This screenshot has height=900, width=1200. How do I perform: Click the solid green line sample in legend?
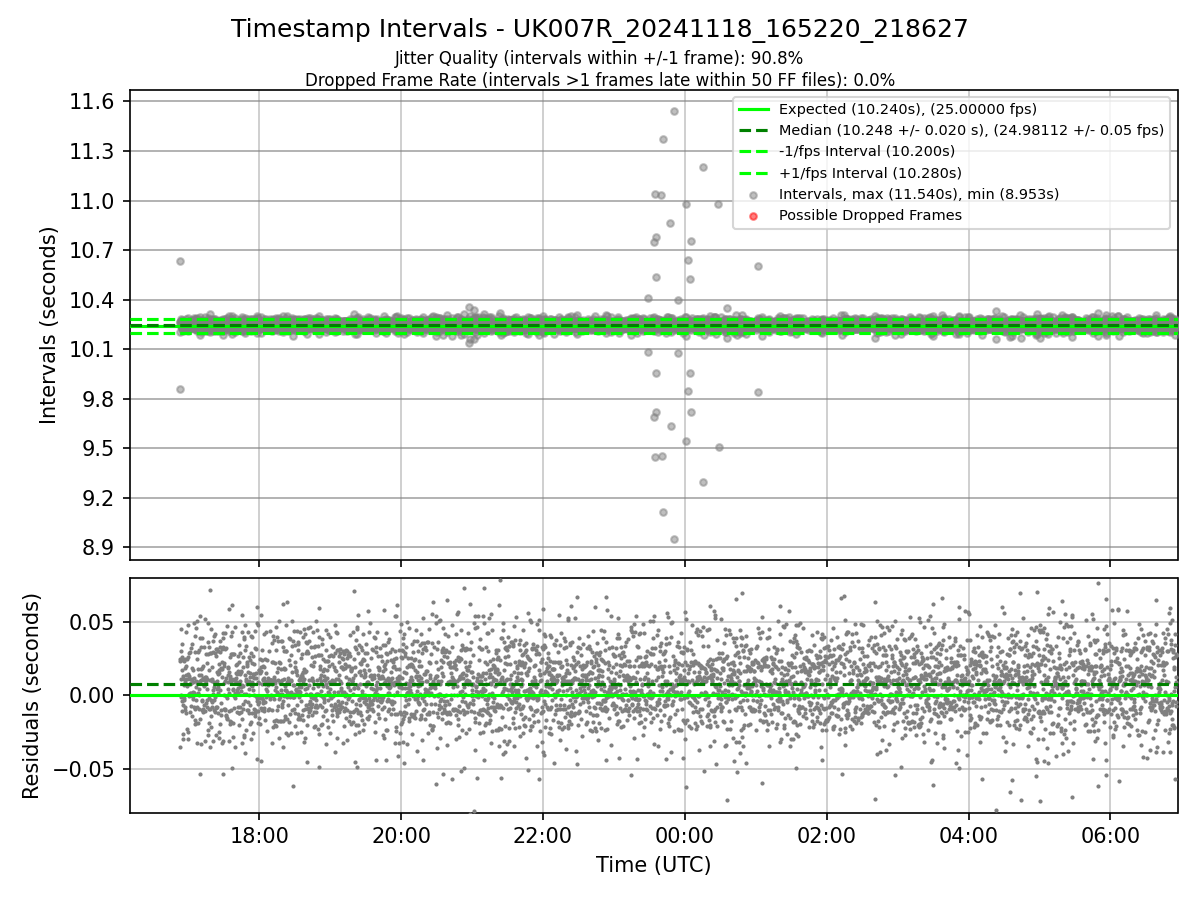[754, 109]
